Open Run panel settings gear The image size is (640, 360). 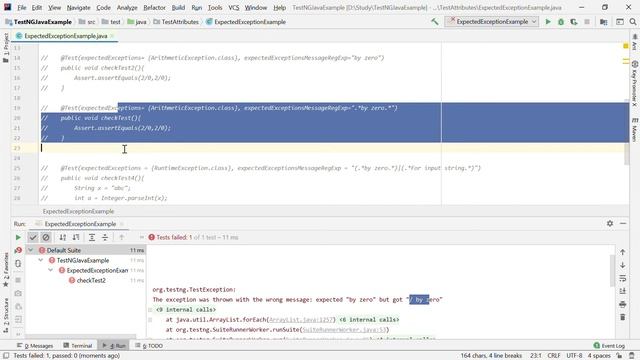tap(610, 224)
